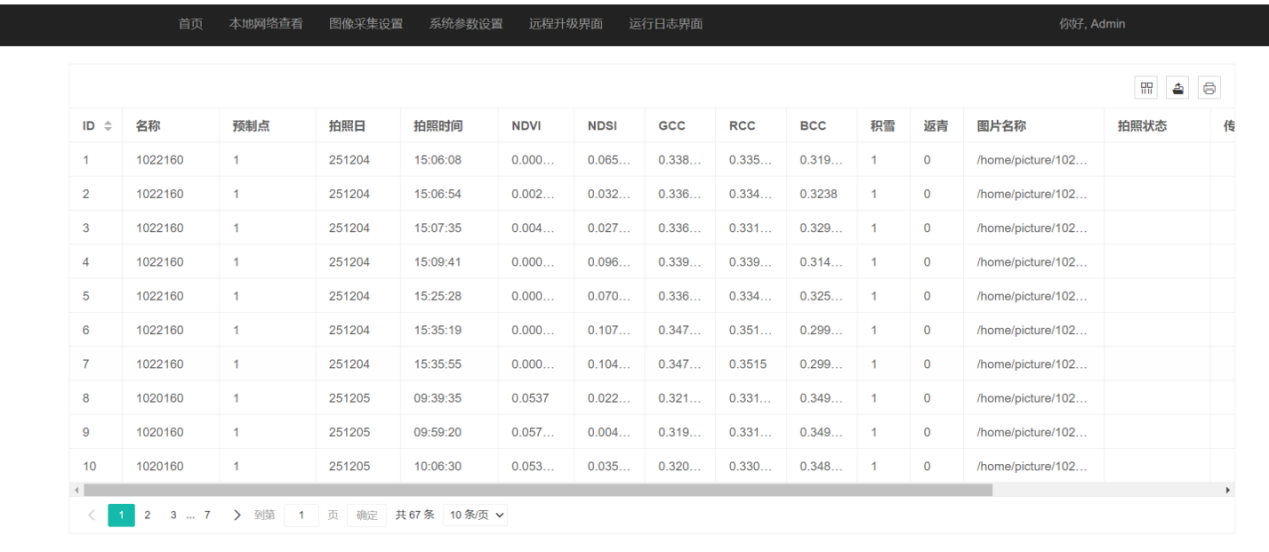Sort table by the ID column arrows
This screenshot has width=1269, height=552.
tap(108, 126)
